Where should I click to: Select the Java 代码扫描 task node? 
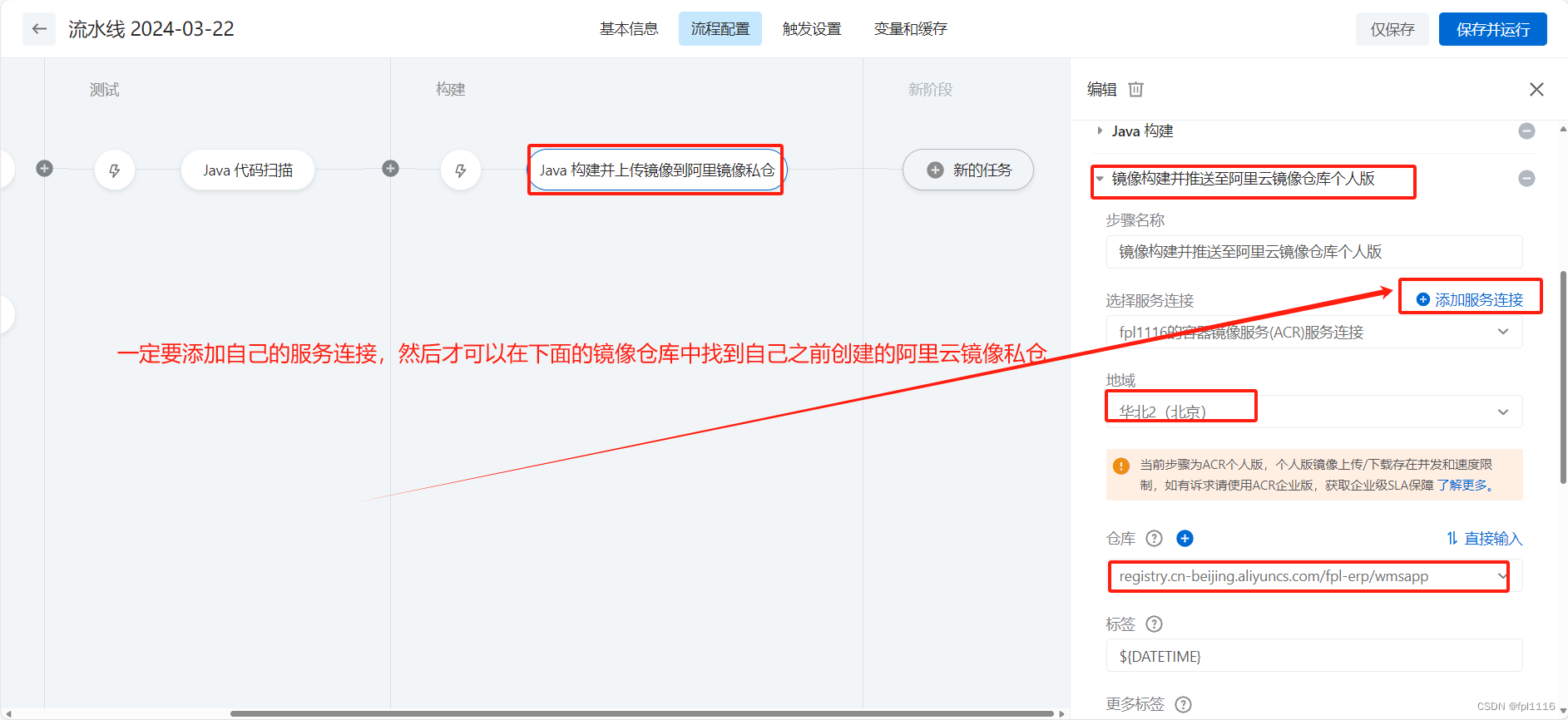pyautogui.click(x=248, y=170)
